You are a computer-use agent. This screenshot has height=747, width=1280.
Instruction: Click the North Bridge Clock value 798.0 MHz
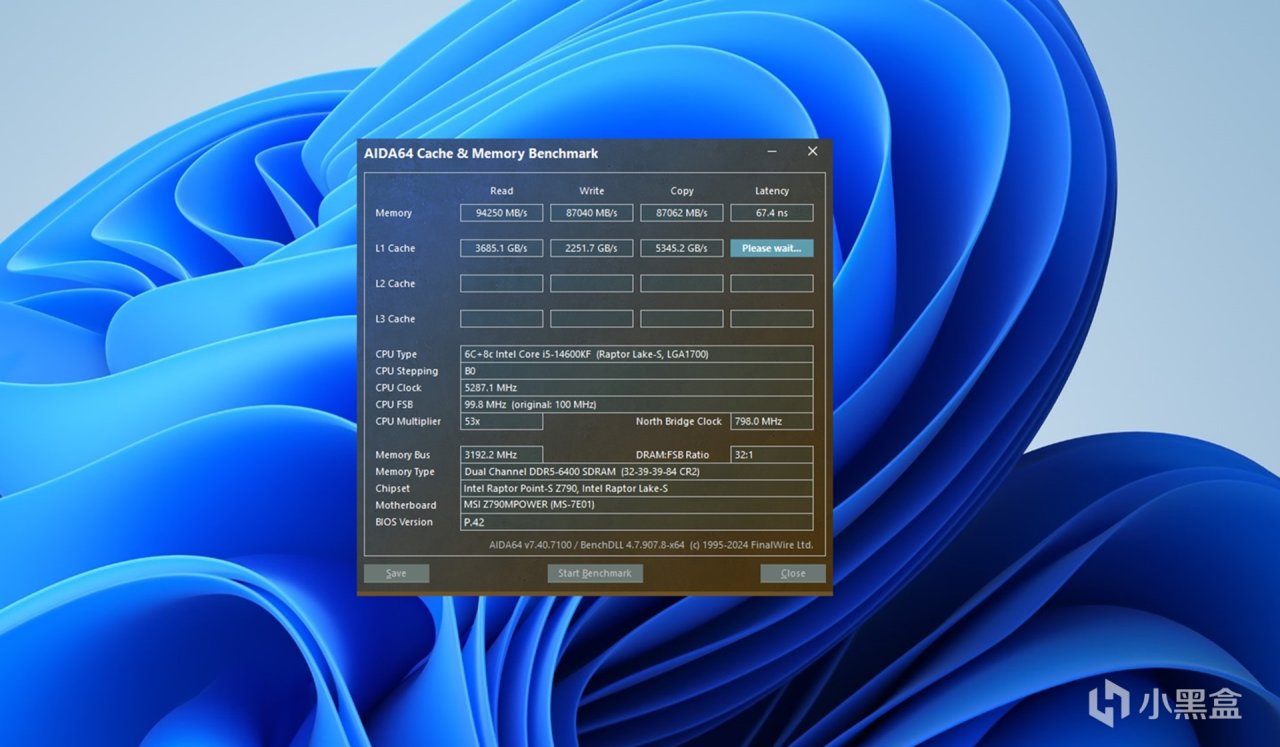tap(772, 422)
